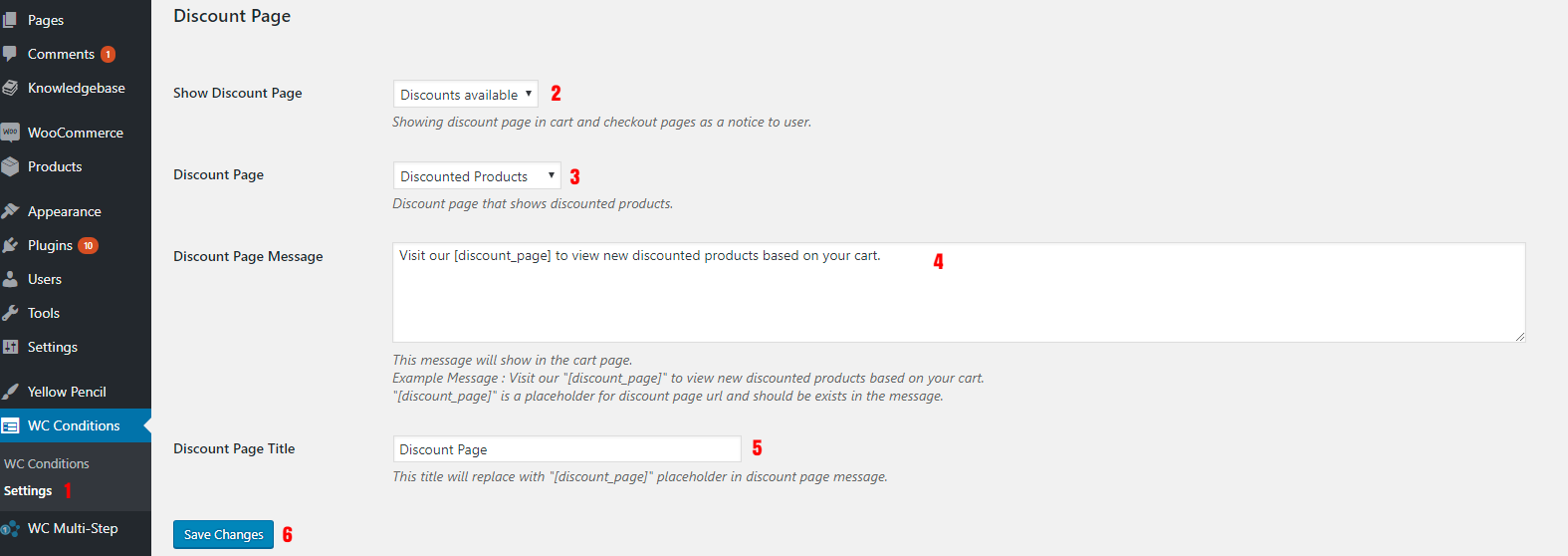Image resolution: width=1568 pixels, height=556 pixels.
Task: Open the Show Discount Page dropdown
Action: coord(465,94)
